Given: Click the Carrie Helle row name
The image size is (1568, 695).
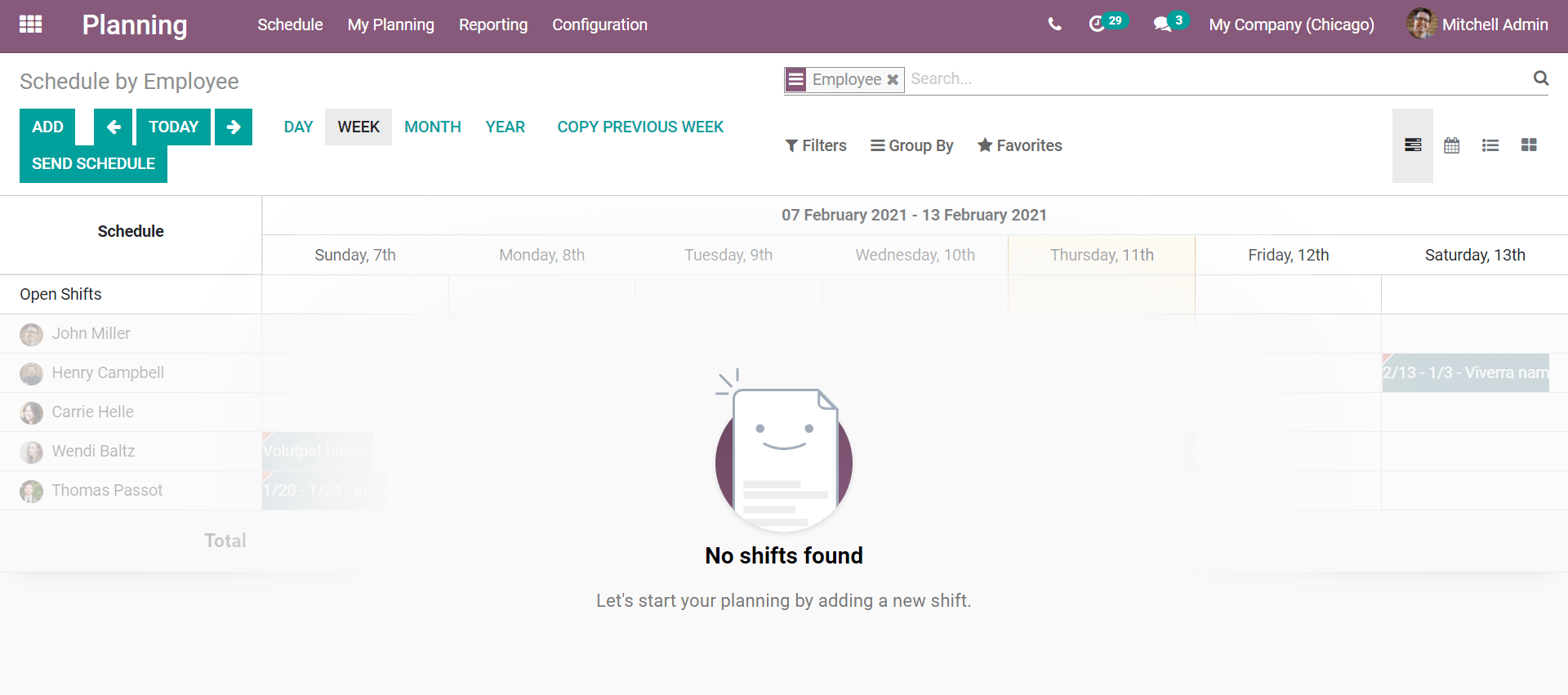Looking at the screenshot, I should point(92,412).
